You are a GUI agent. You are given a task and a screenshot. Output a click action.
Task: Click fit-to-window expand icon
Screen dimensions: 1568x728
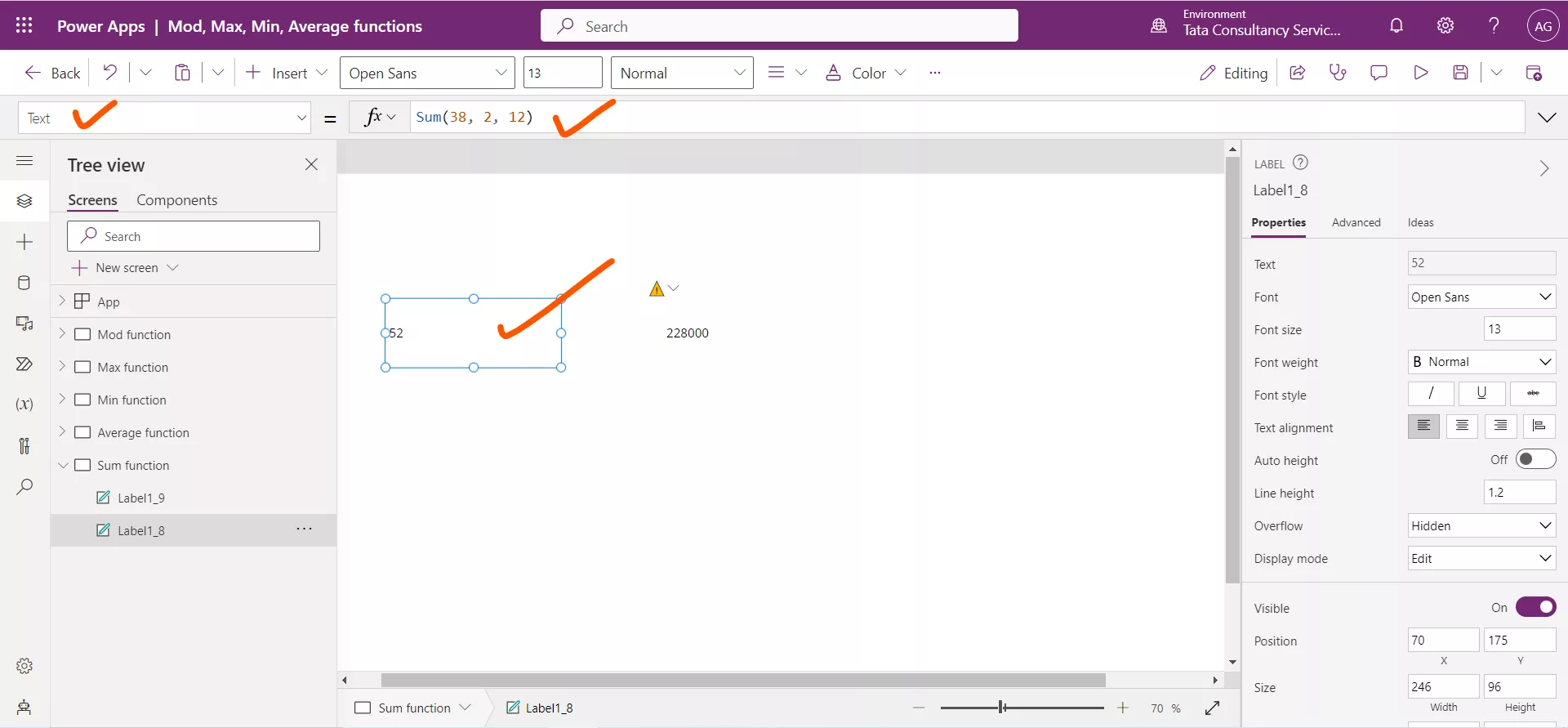point(1213,708)
